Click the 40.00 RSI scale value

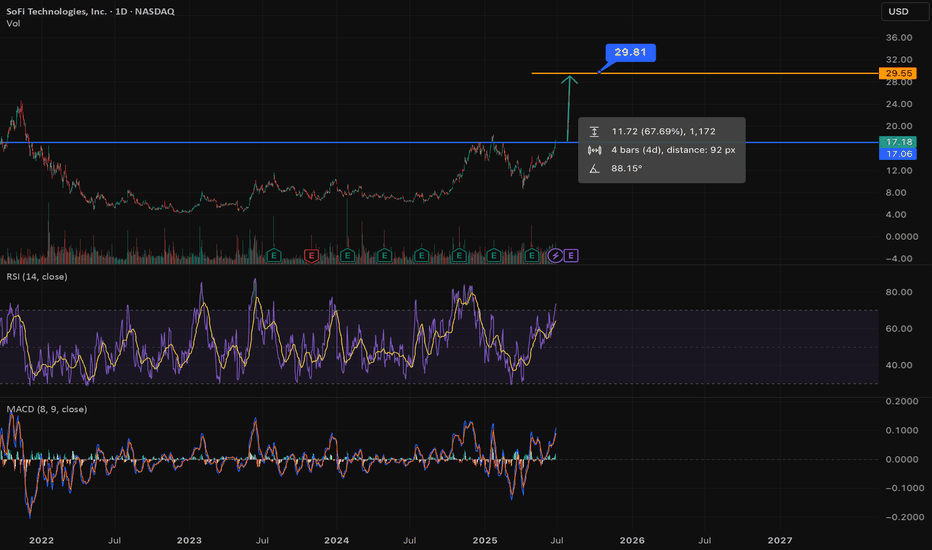coord(899,365)
